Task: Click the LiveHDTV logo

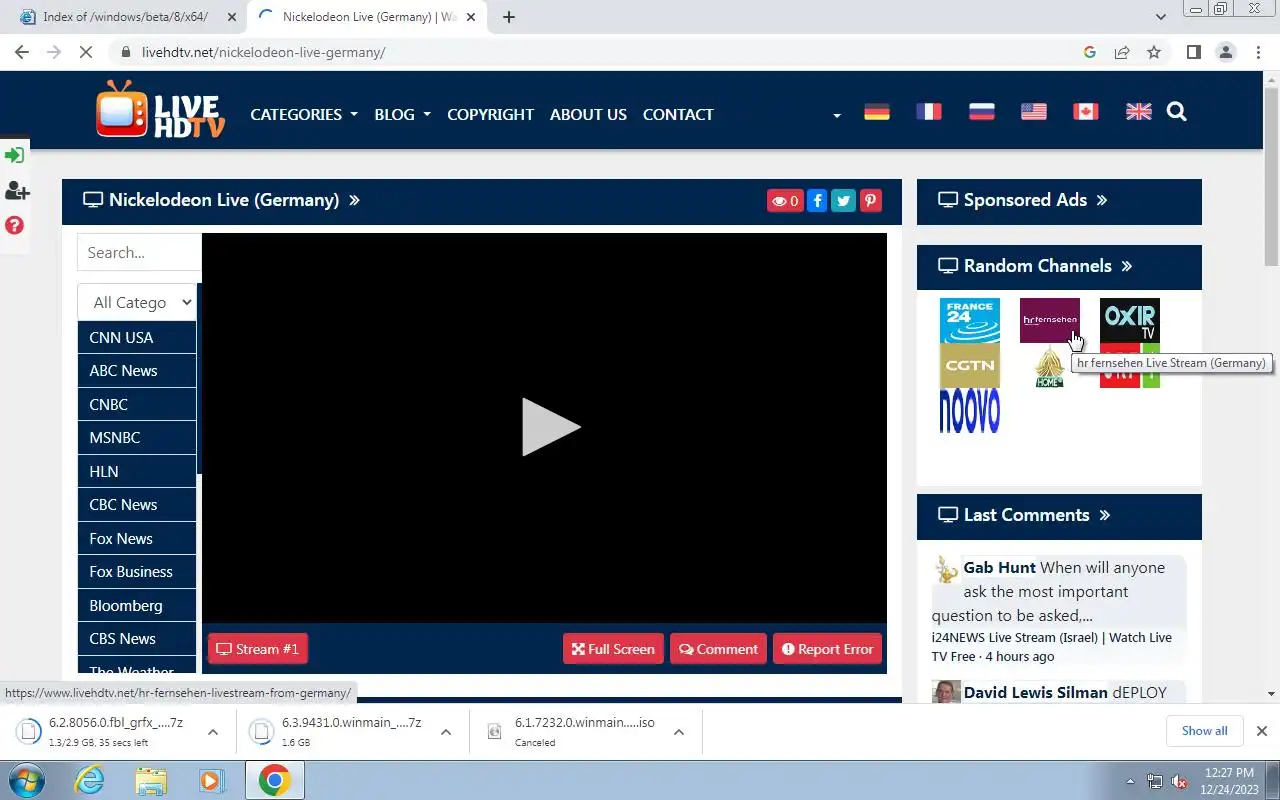Action: (160, 109)
